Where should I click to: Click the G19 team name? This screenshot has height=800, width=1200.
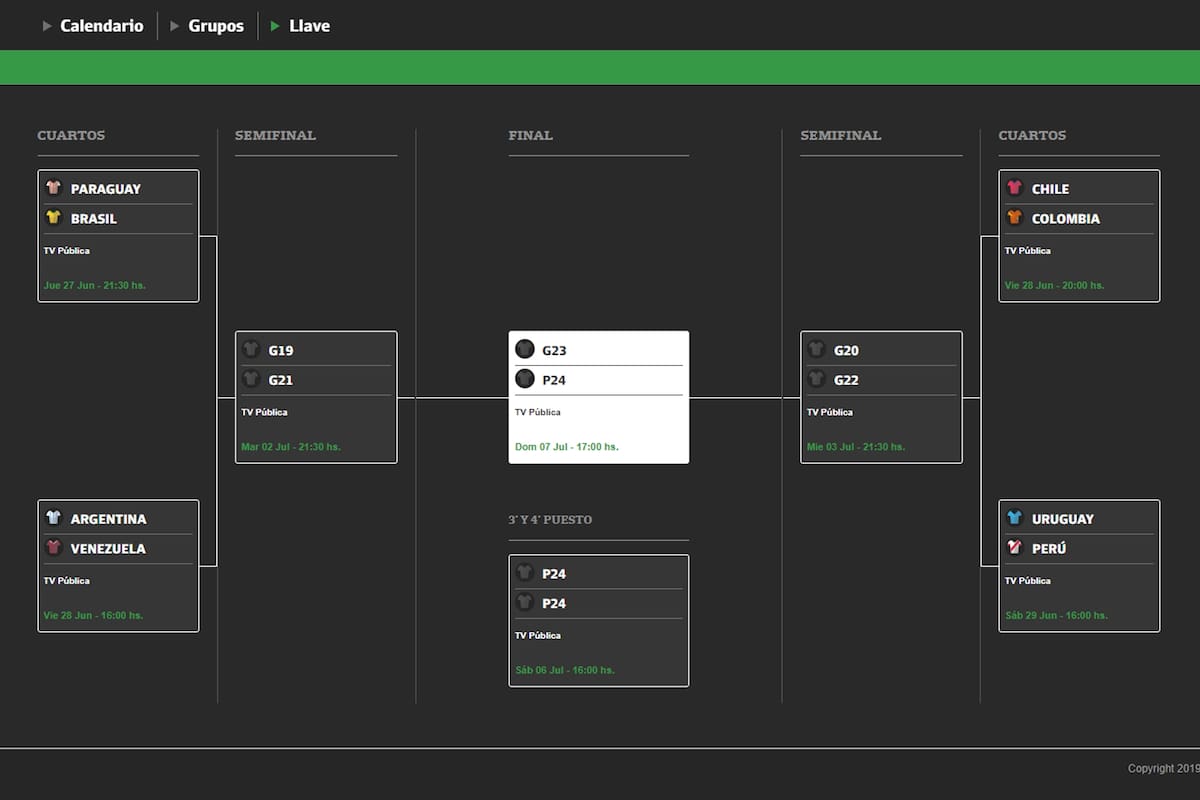[281, 351]
